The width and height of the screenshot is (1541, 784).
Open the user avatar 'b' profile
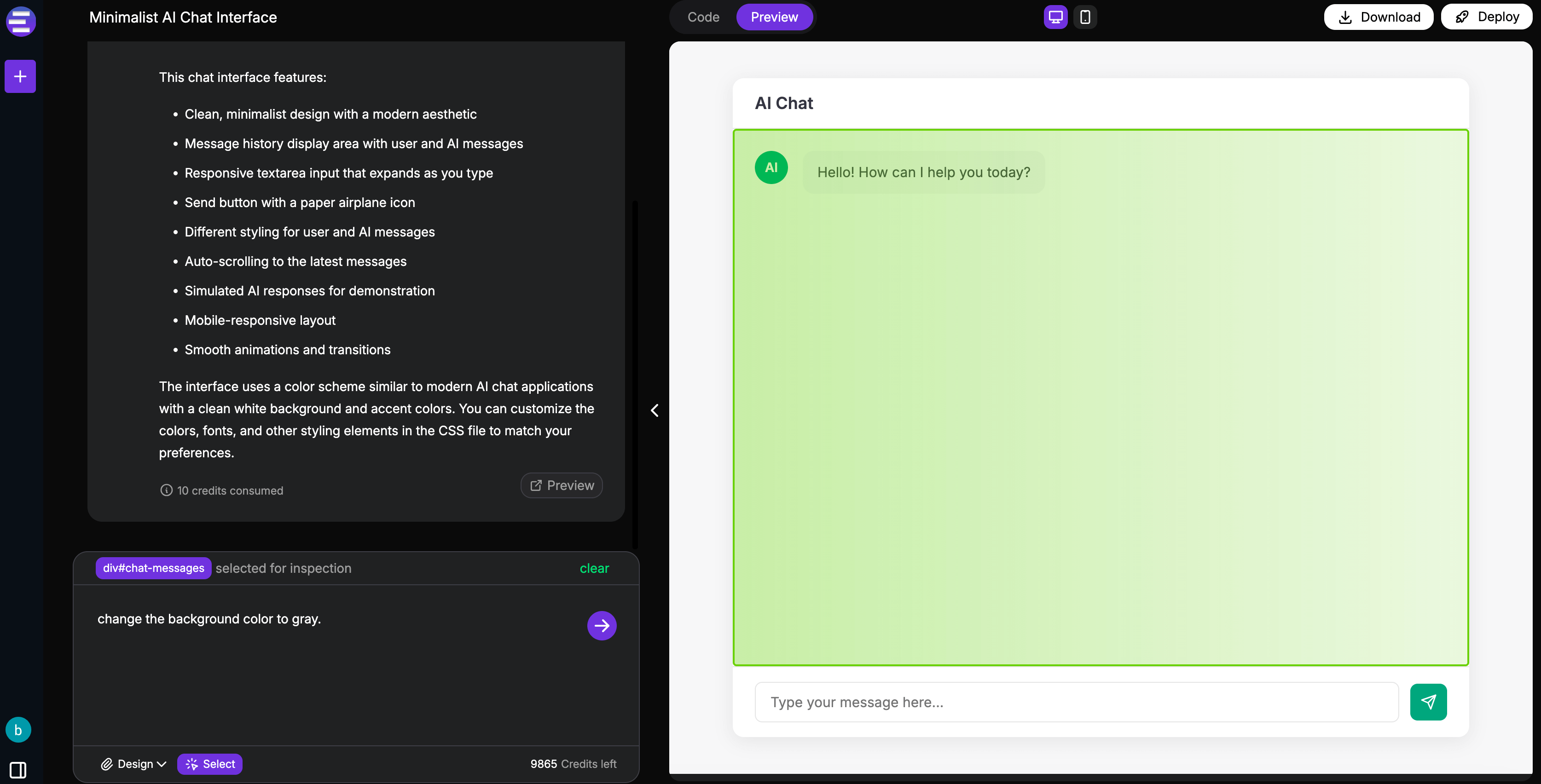(18, 730)
